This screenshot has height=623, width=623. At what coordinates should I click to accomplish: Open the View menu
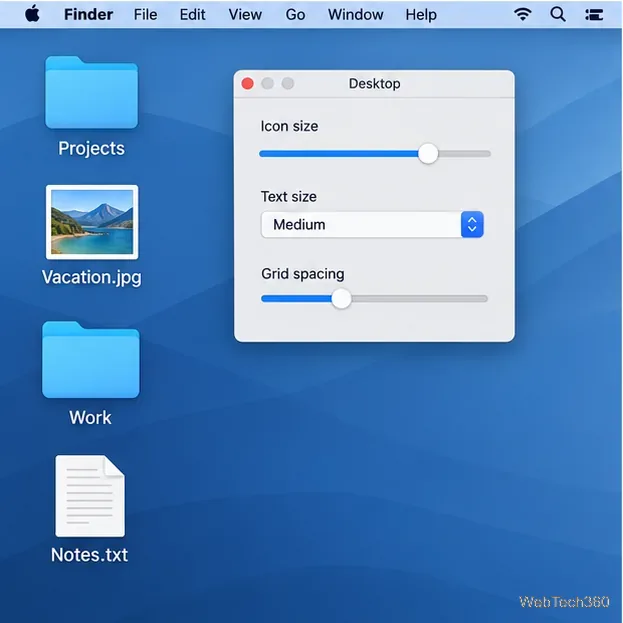(245, 15)
